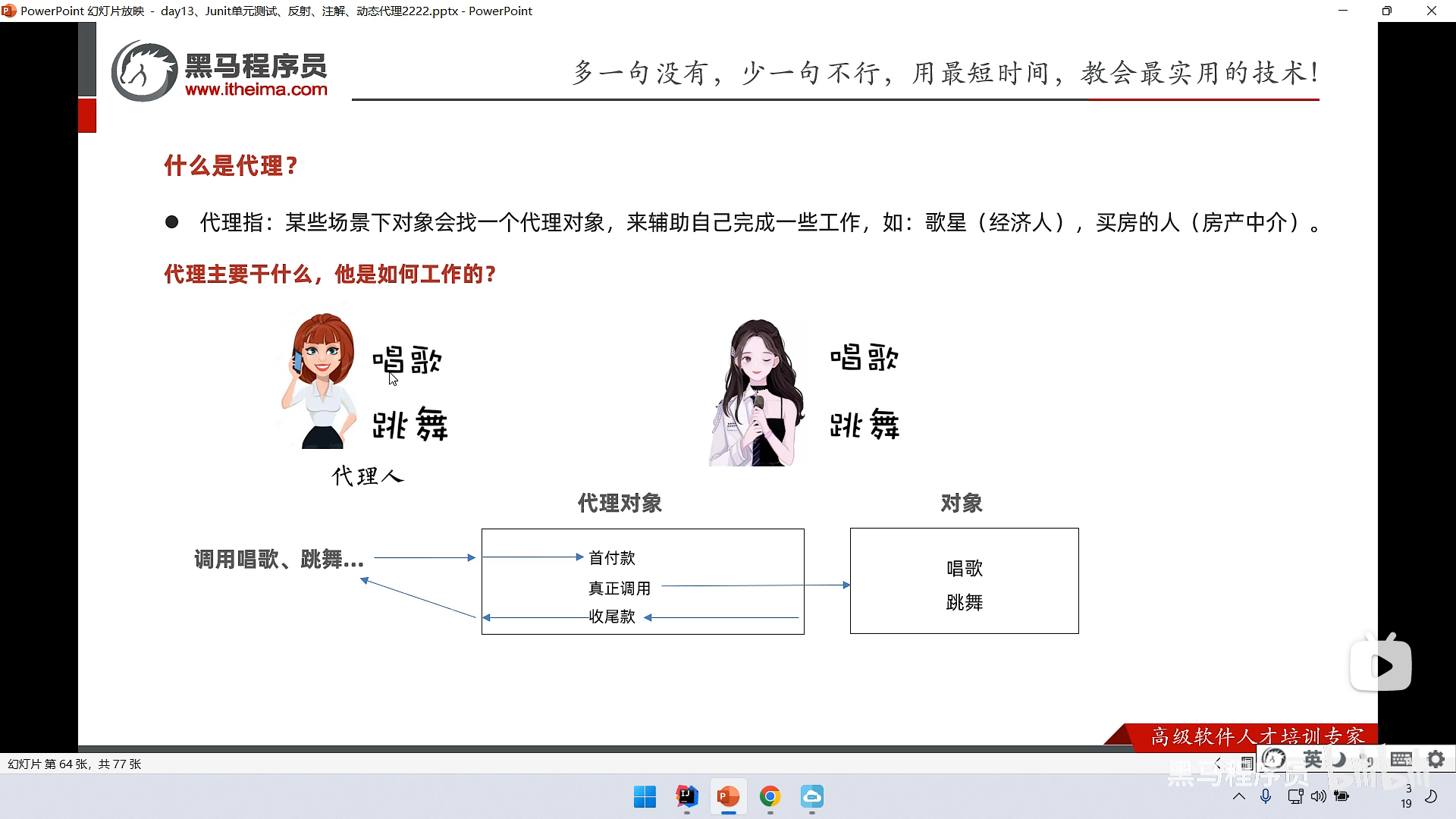Click the play video overlay button
The width and height of the screenshot is (1456, 819).
pyautogui.click(x=1381, y=666)
